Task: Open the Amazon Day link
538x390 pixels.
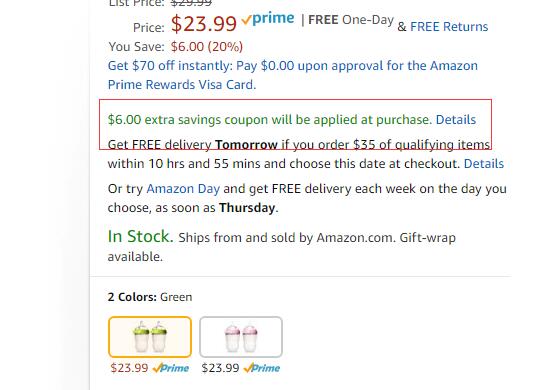Action: tap(183, 189)
